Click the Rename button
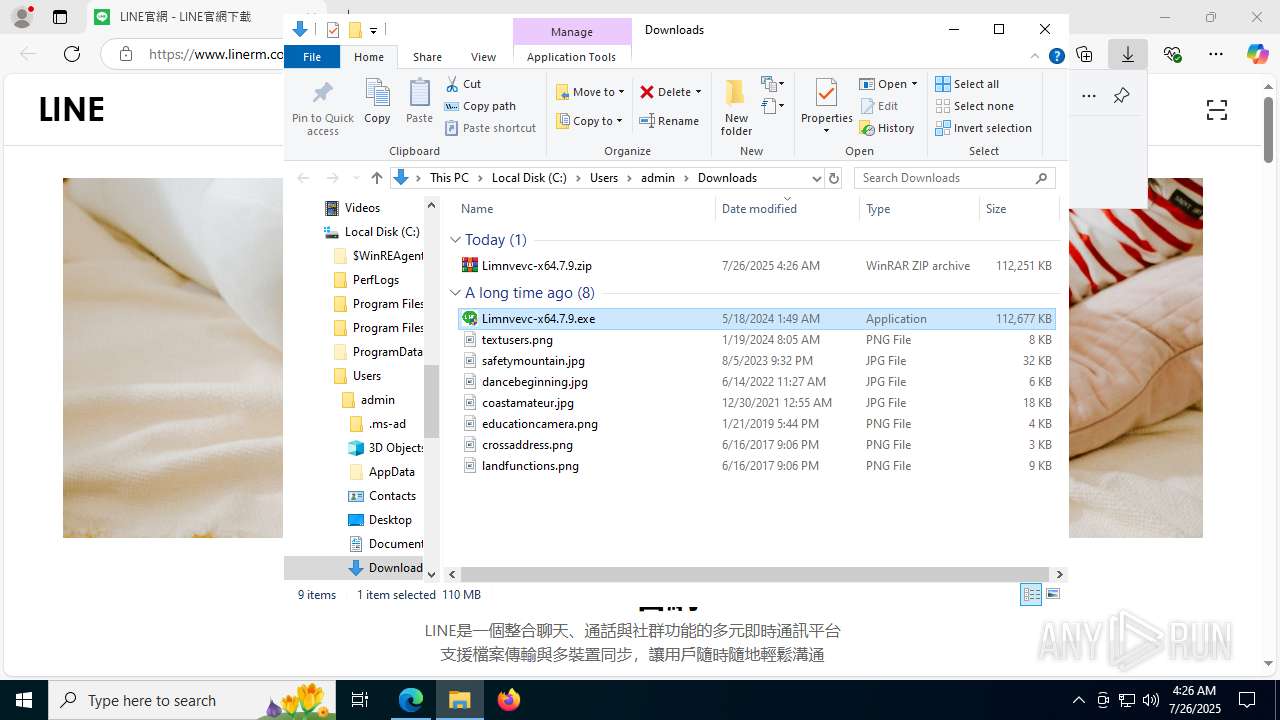The image size is (1280, 720). point(669,121)
